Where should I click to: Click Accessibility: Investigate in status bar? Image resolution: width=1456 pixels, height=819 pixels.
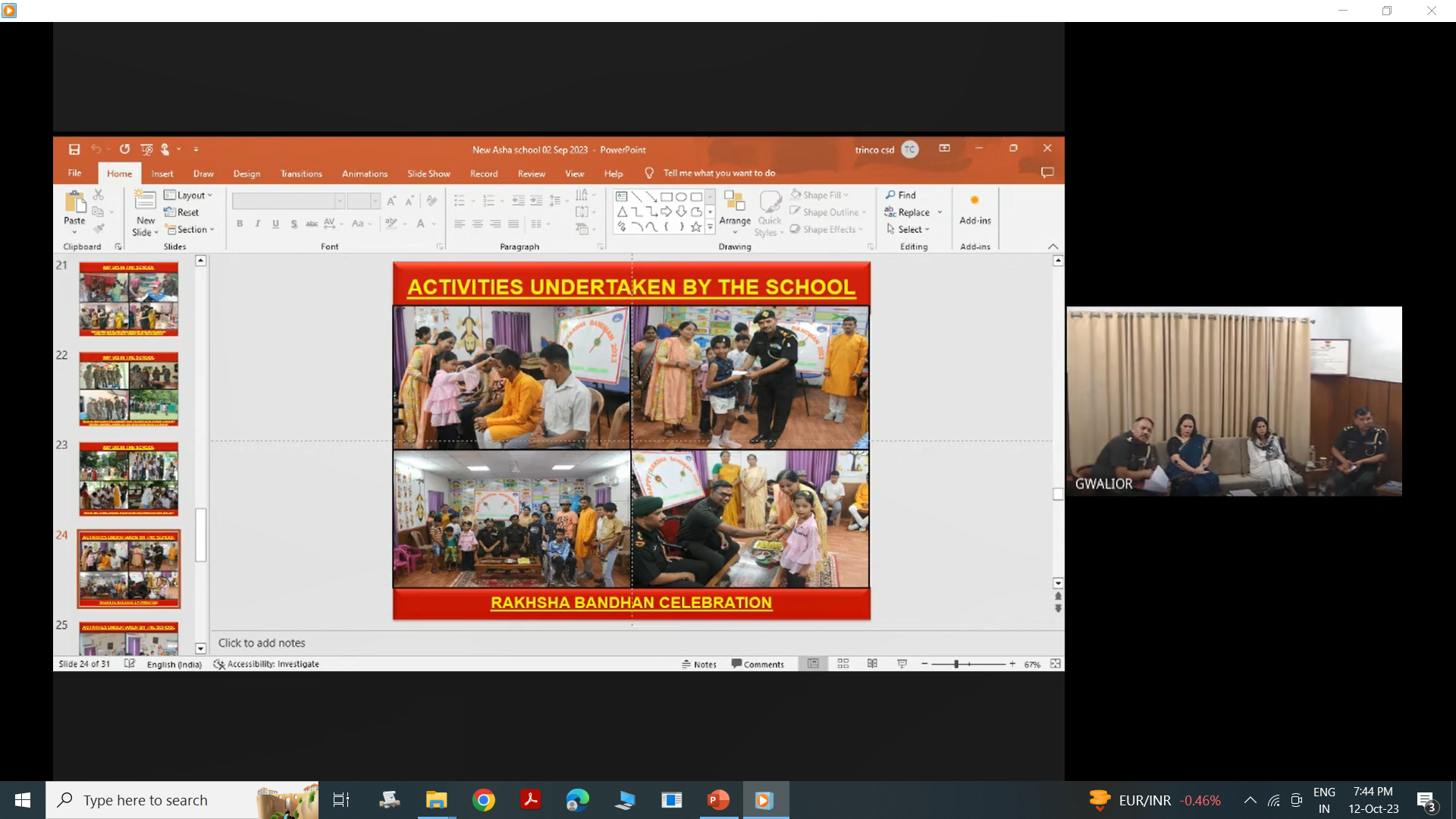(266, 664)
